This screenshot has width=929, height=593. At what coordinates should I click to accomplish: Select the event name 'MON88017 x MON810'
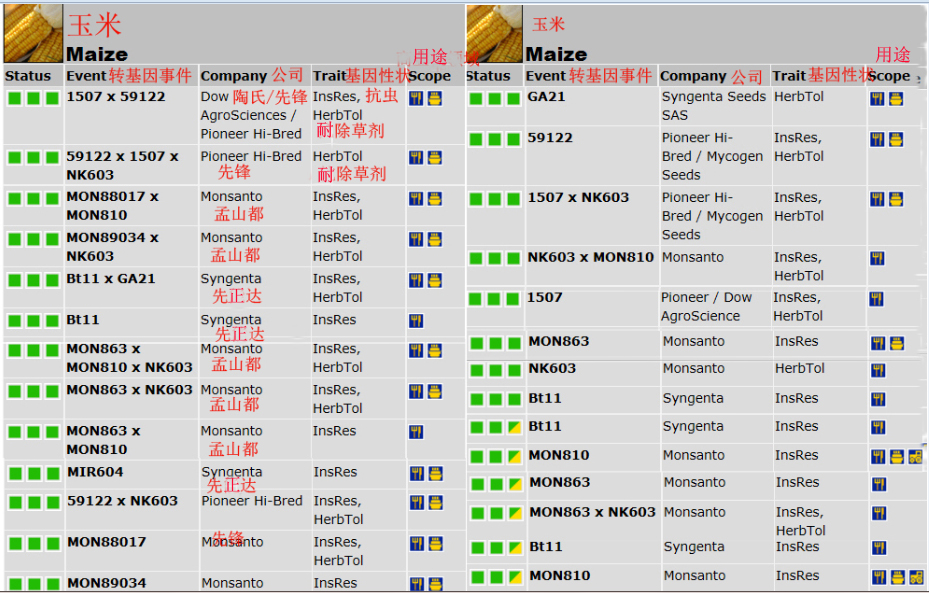tap(113, 206)
